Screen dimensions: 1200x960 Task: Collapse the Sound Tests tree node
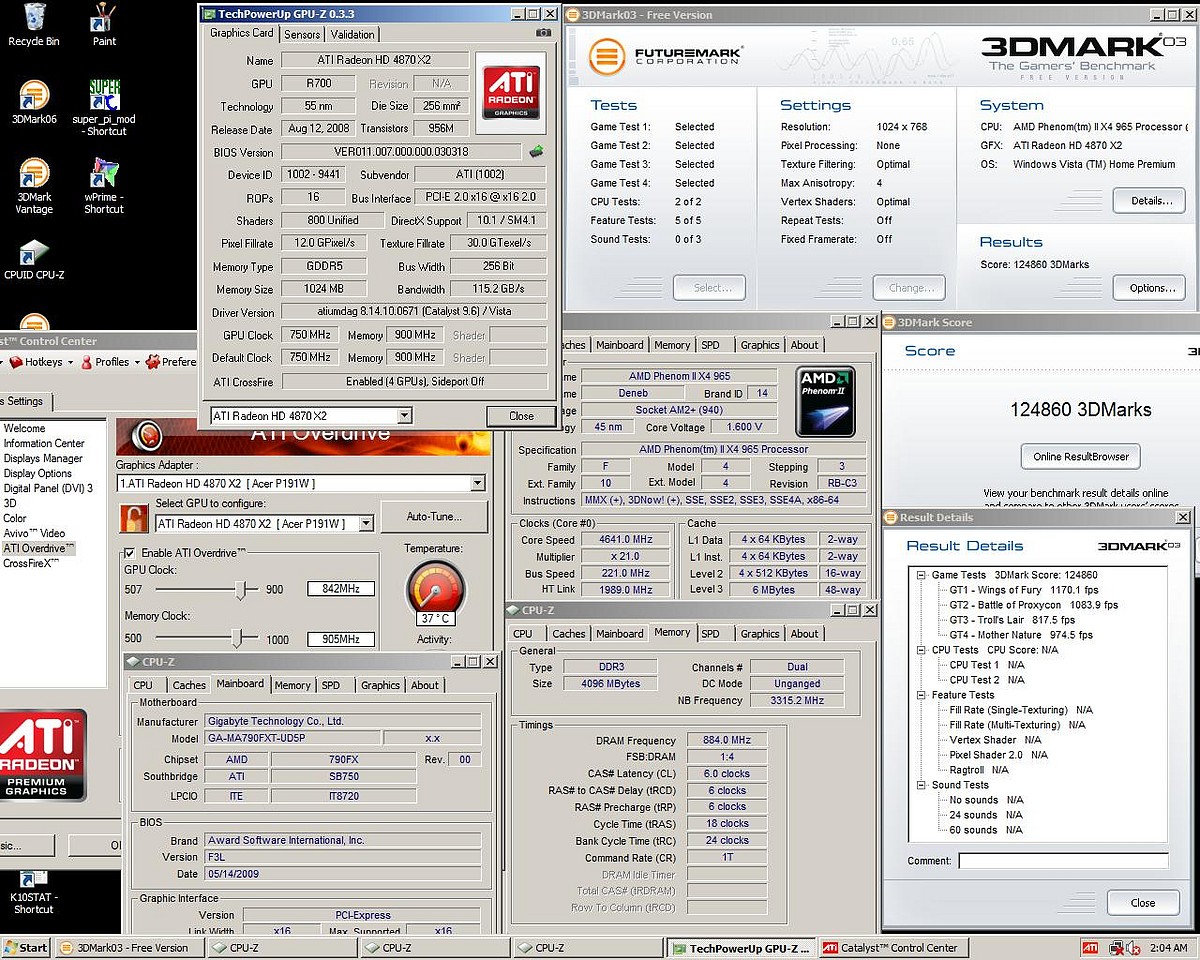pos(920,785)
